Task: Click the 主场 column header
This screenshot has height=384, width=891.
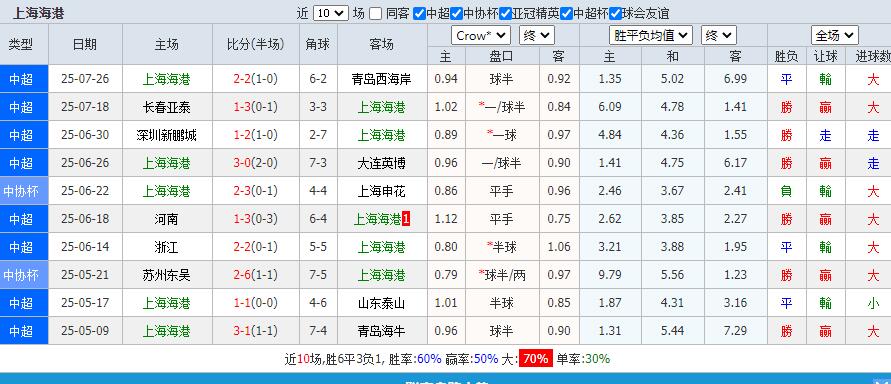Action: [x=167, y=44]
